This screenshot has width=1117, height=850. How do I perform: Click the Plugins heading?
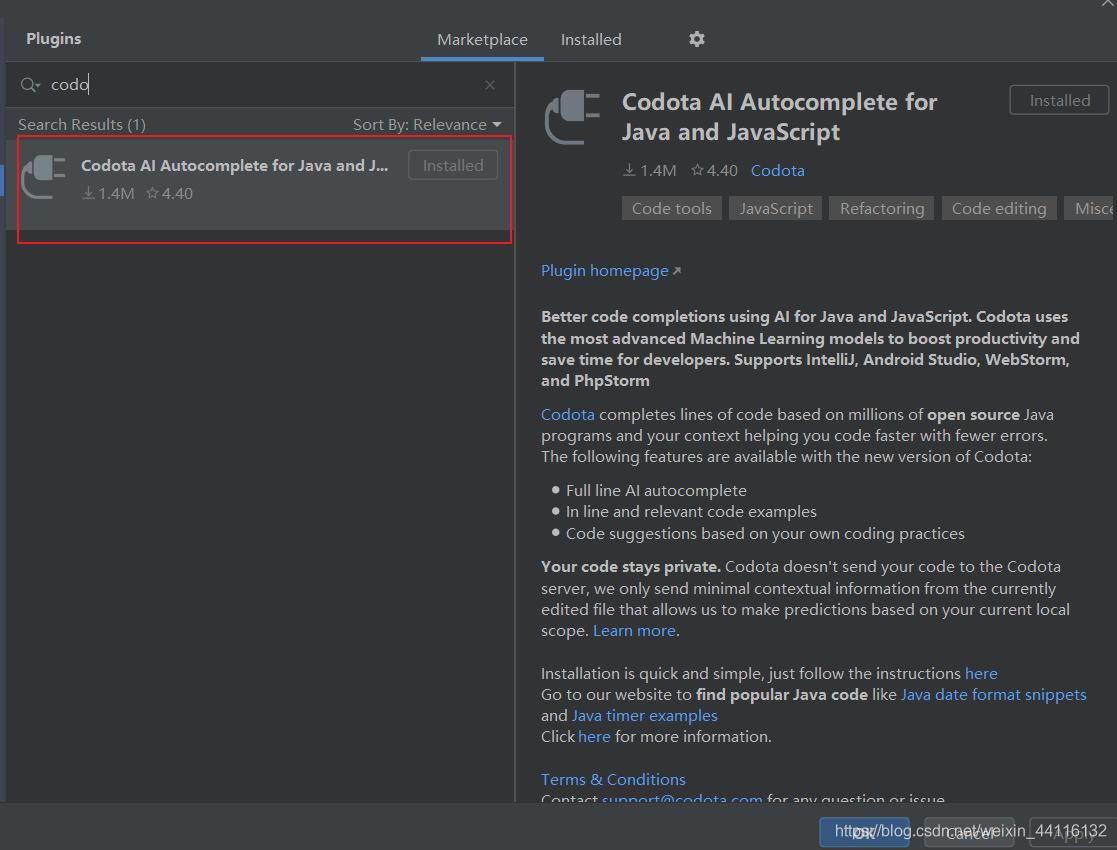(x=53, y=38)
